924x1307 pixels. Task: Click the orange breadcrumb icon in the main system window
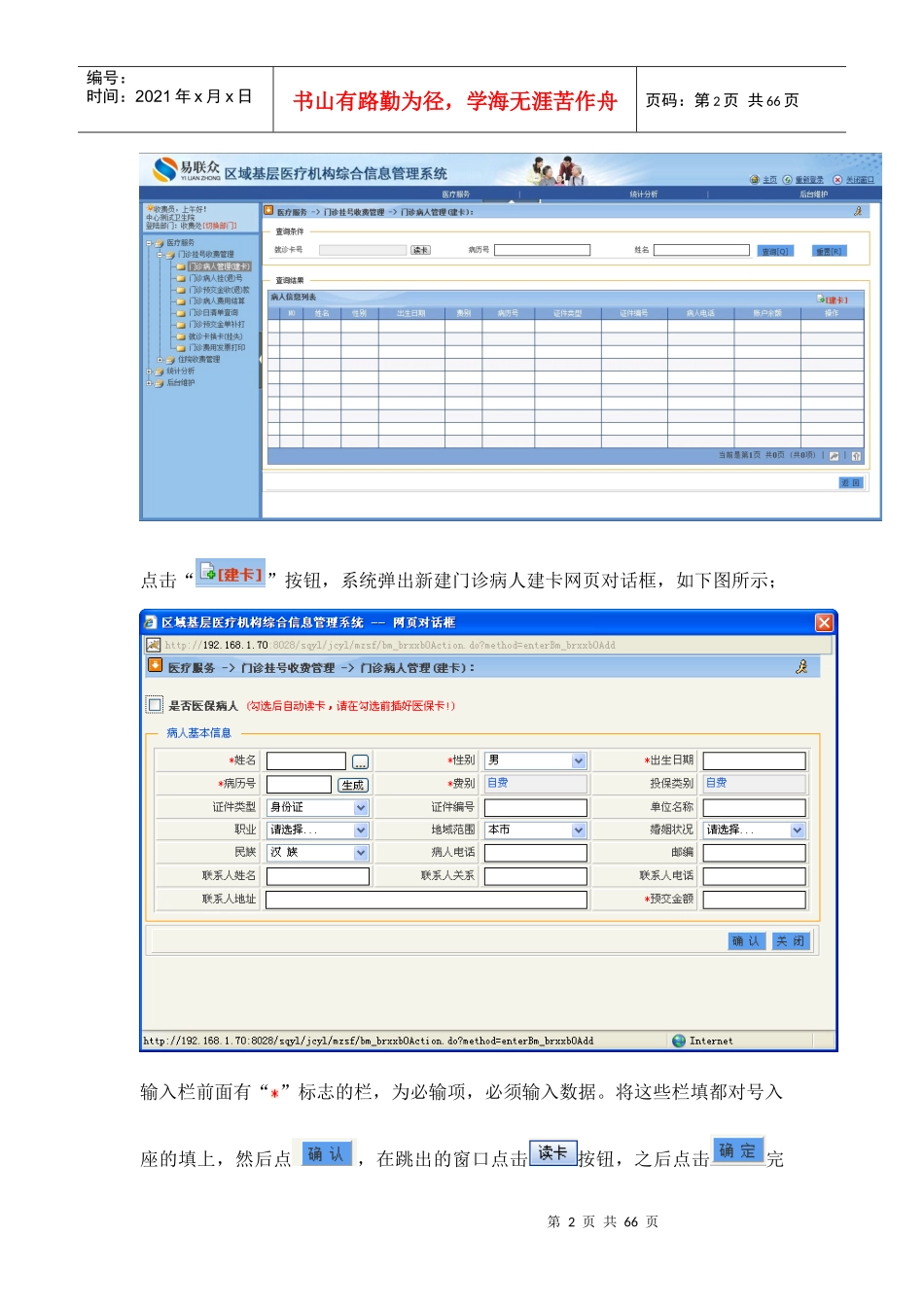tap(268, 210)
